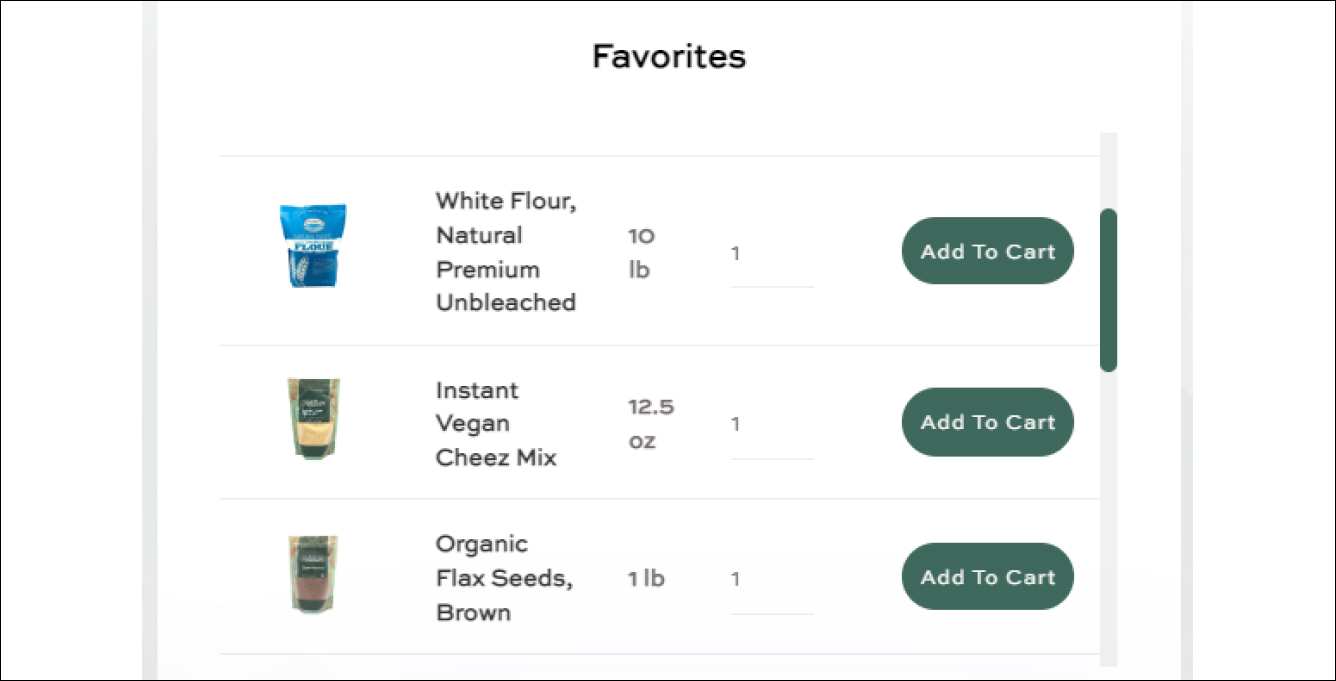Click the 10 lb size label
Screen dimensions: 1336x681
640,253
